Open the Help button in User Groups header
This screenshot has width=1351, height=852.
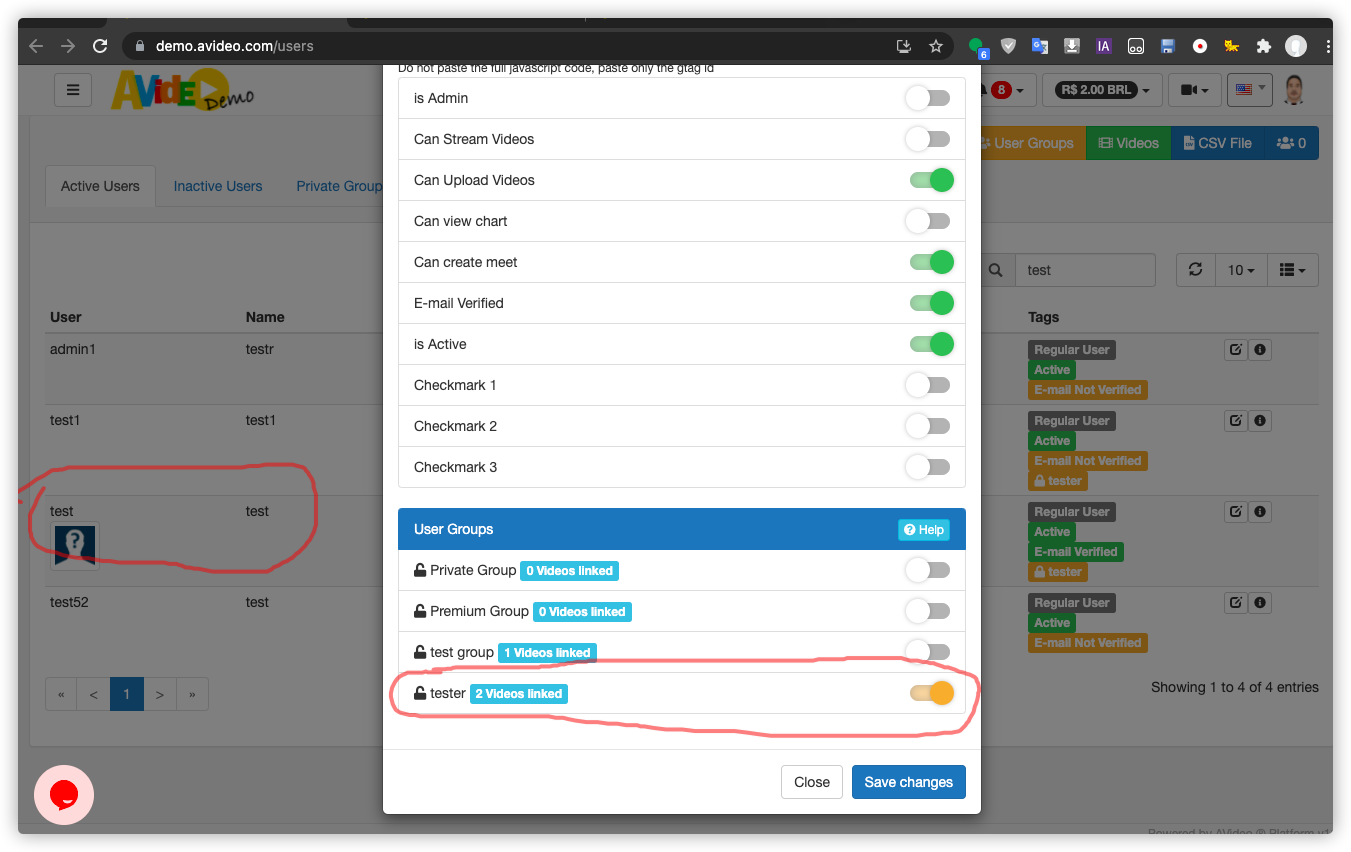click(x=923, y=530)
